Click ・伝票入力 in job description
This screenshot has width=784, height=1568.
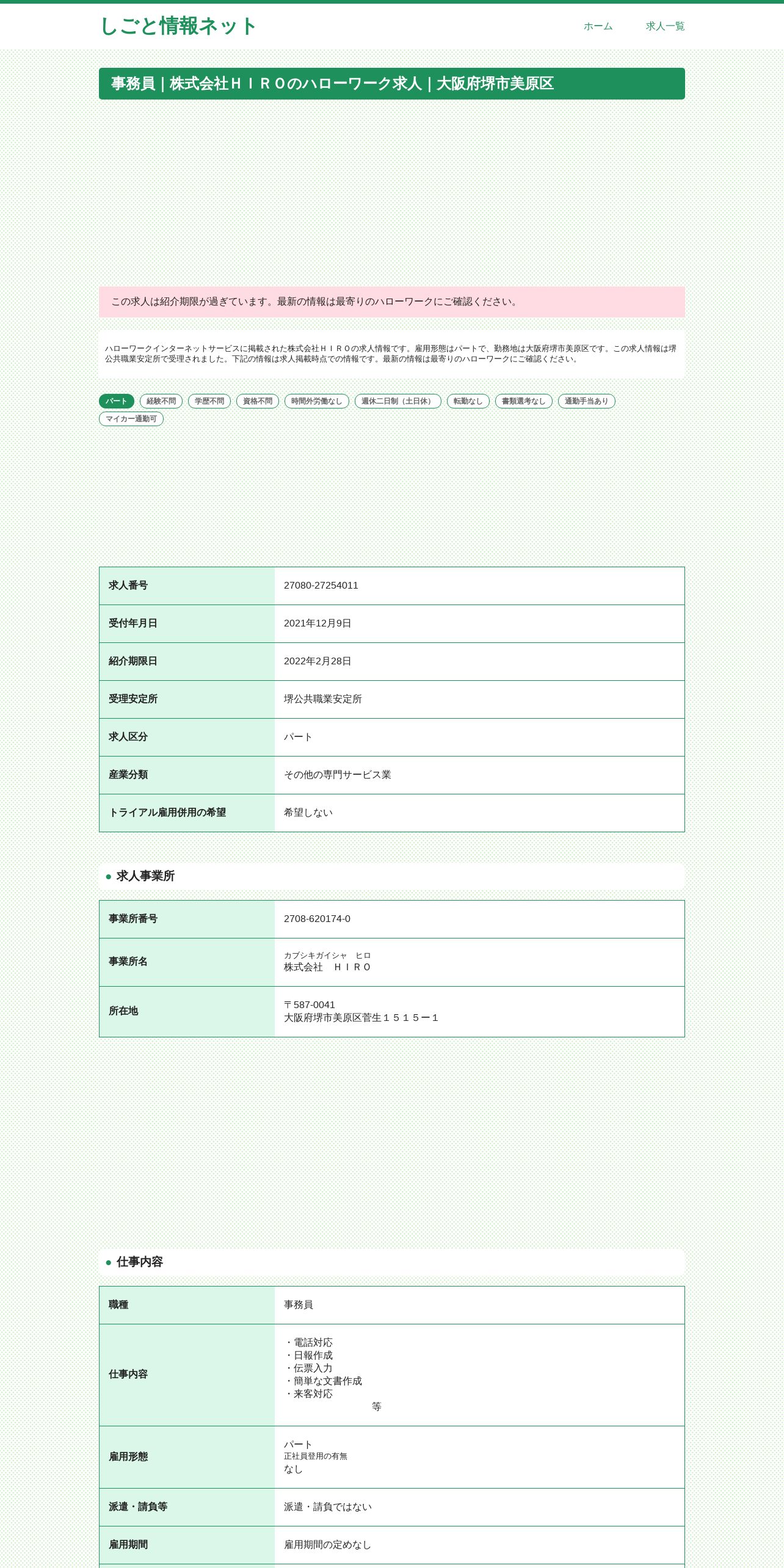[308, 1368]
